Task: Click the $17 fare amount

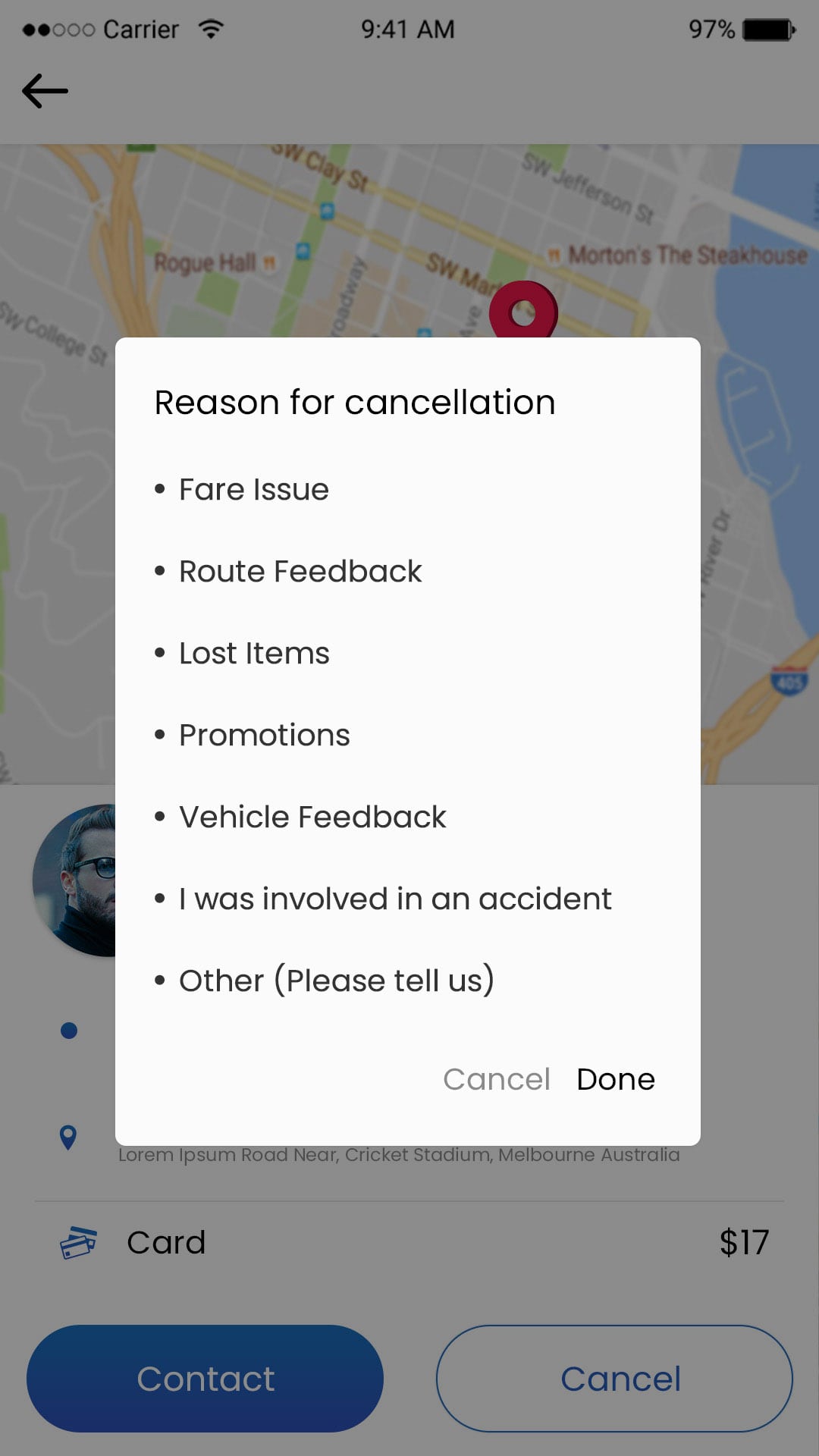Action: point(744,1241)
